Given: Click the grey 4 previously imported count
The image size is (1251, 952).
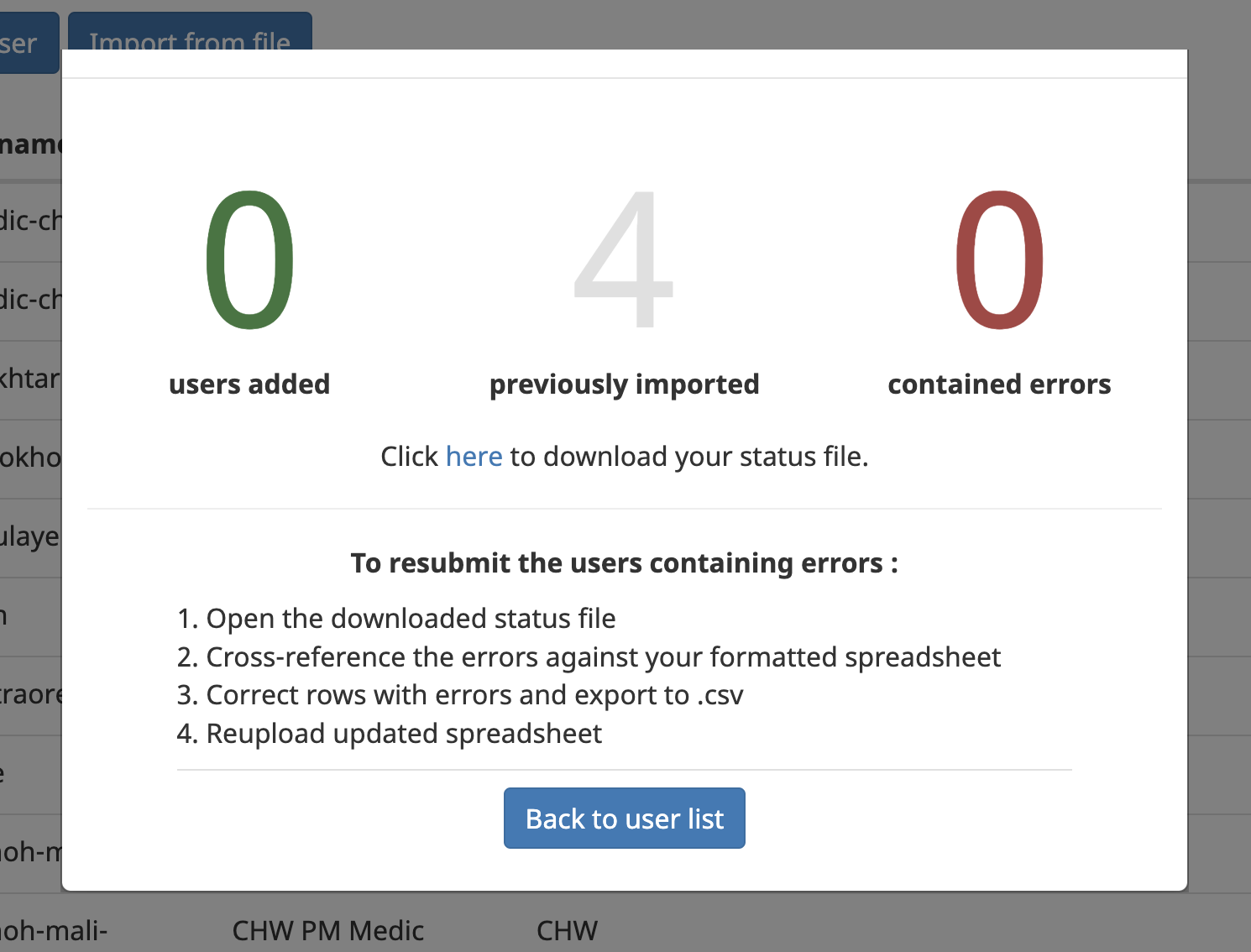Looking at the screenshot, I should (x=624, y=259).
